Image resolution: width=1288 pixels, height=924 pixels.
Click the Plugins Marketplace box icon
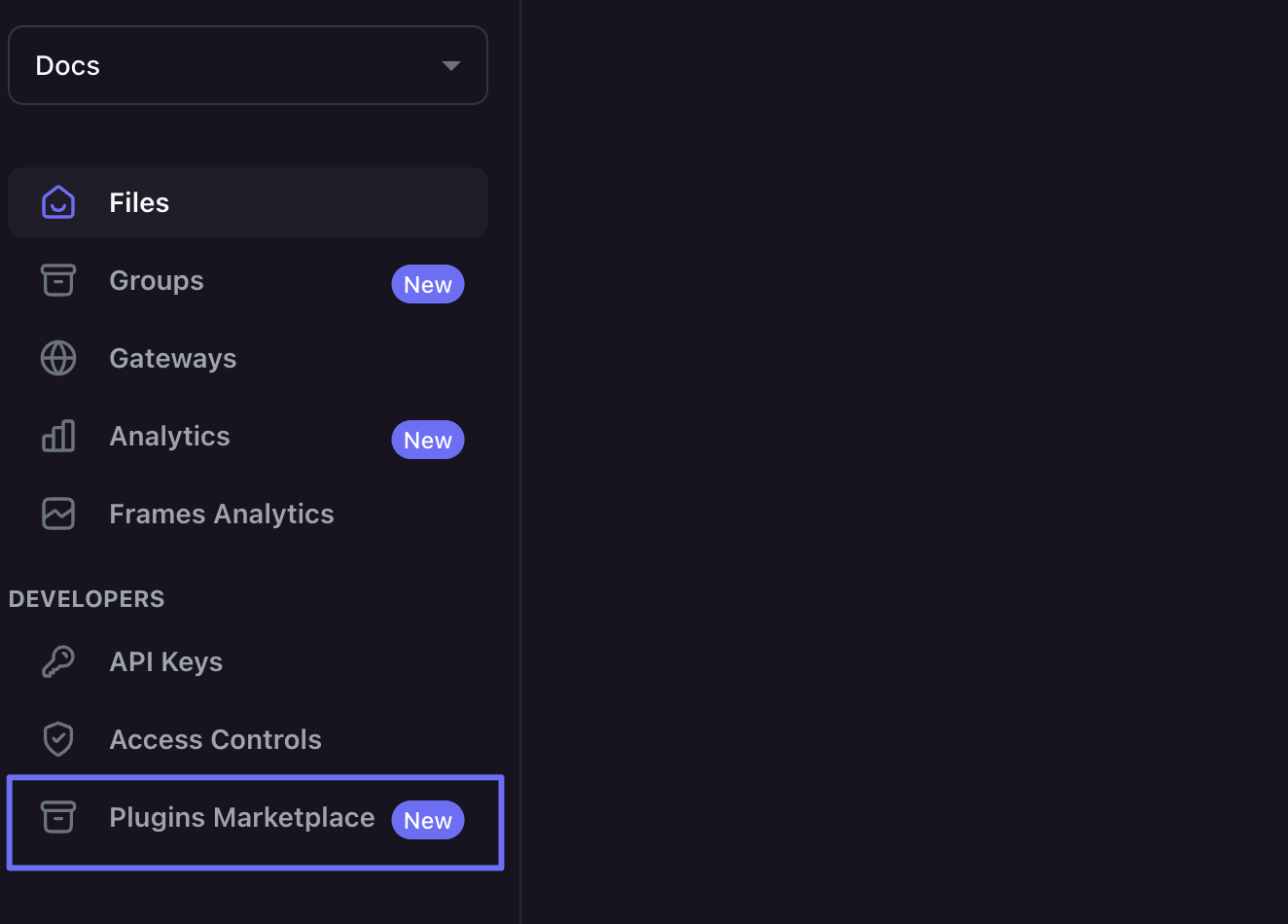58,817
